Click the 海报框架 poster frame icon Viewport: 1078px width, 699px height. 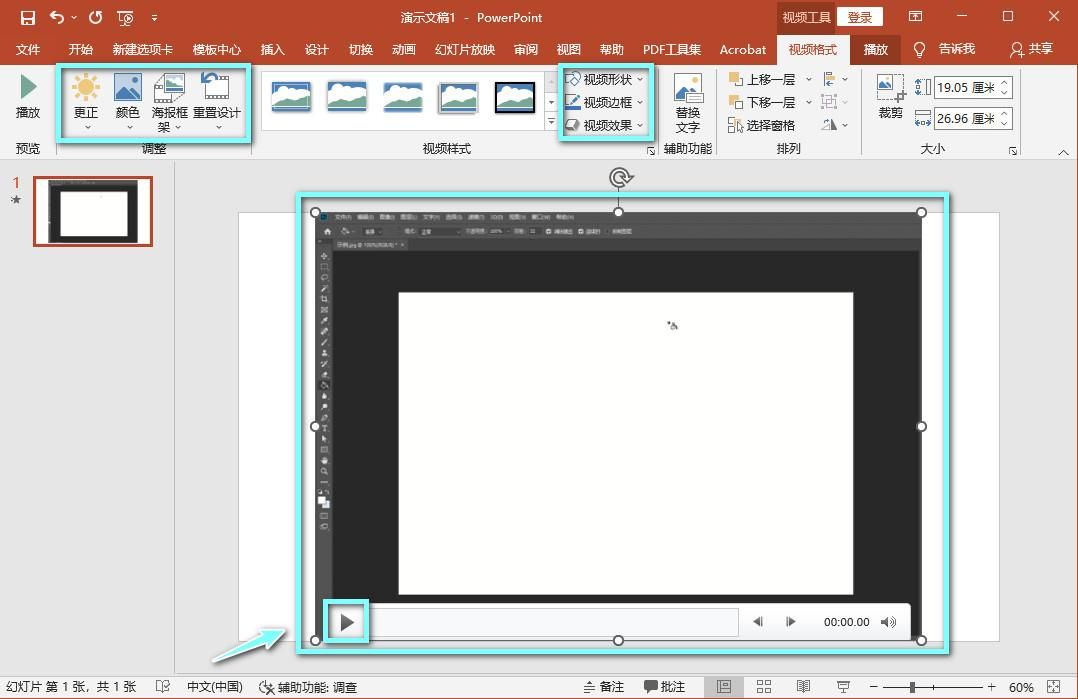click(169, 89)
